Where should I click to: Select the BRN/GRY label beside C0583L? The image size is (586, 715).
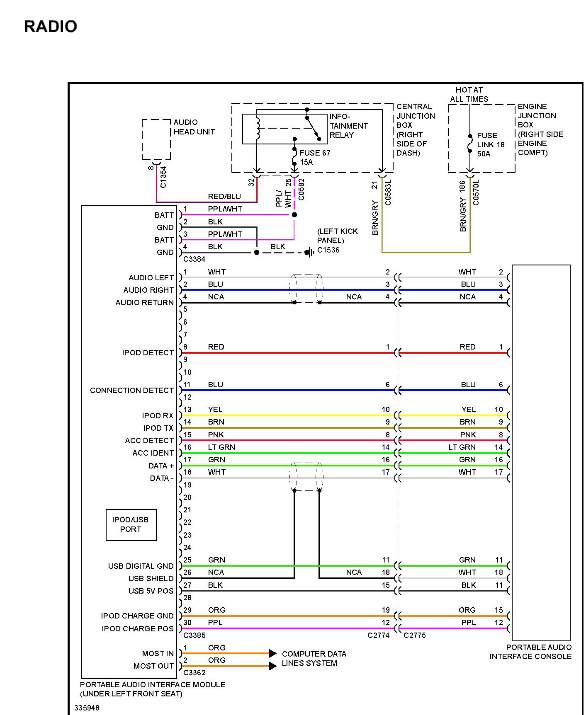pyautogui.click(x=375, y=218)
